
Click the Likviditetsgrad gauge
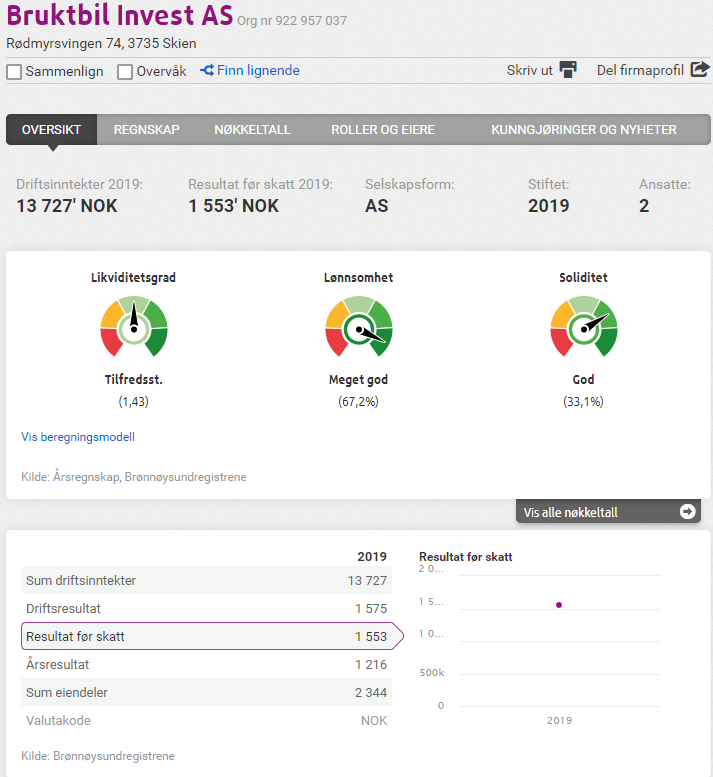coord(134,327)
